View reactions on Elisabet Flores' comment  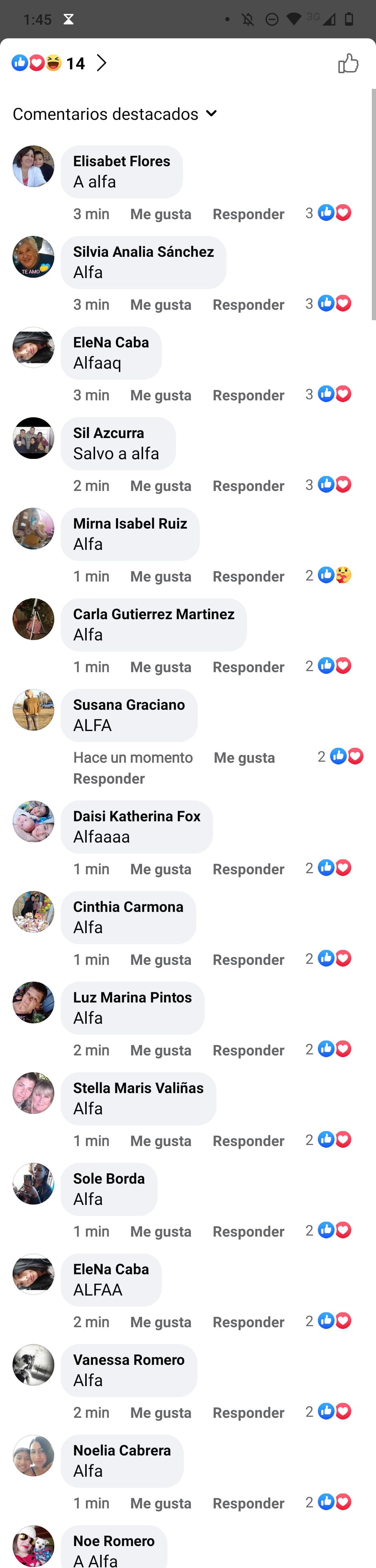click(329, 213)
